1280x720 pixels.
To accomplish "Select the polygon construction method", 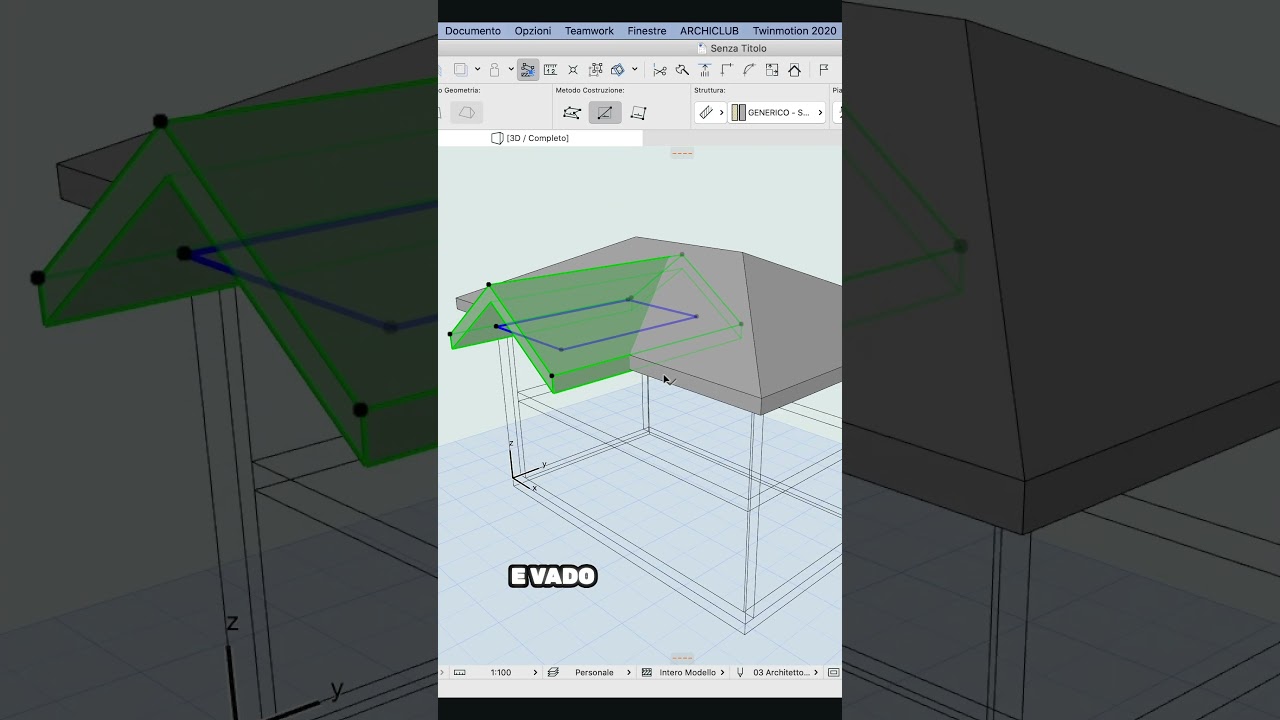I will point(572,113).
